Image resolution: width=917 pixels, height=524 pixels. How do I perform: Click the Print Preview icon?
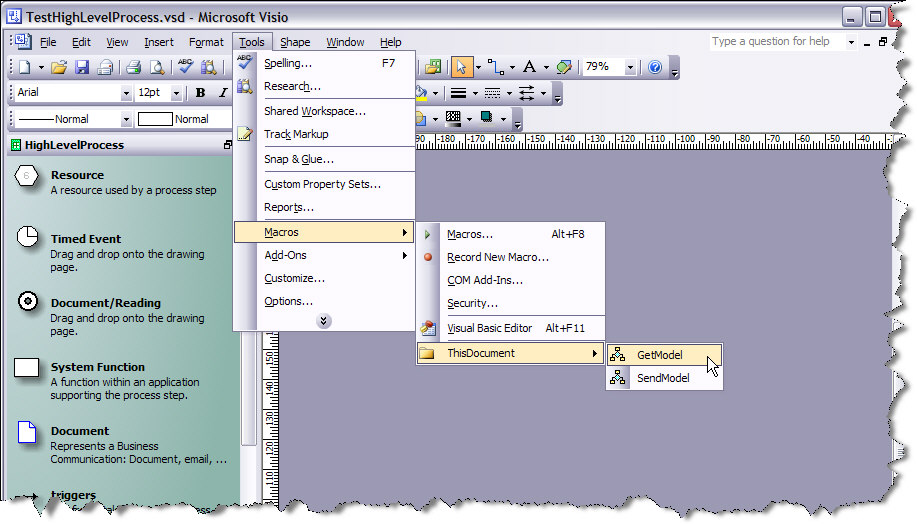156,68
